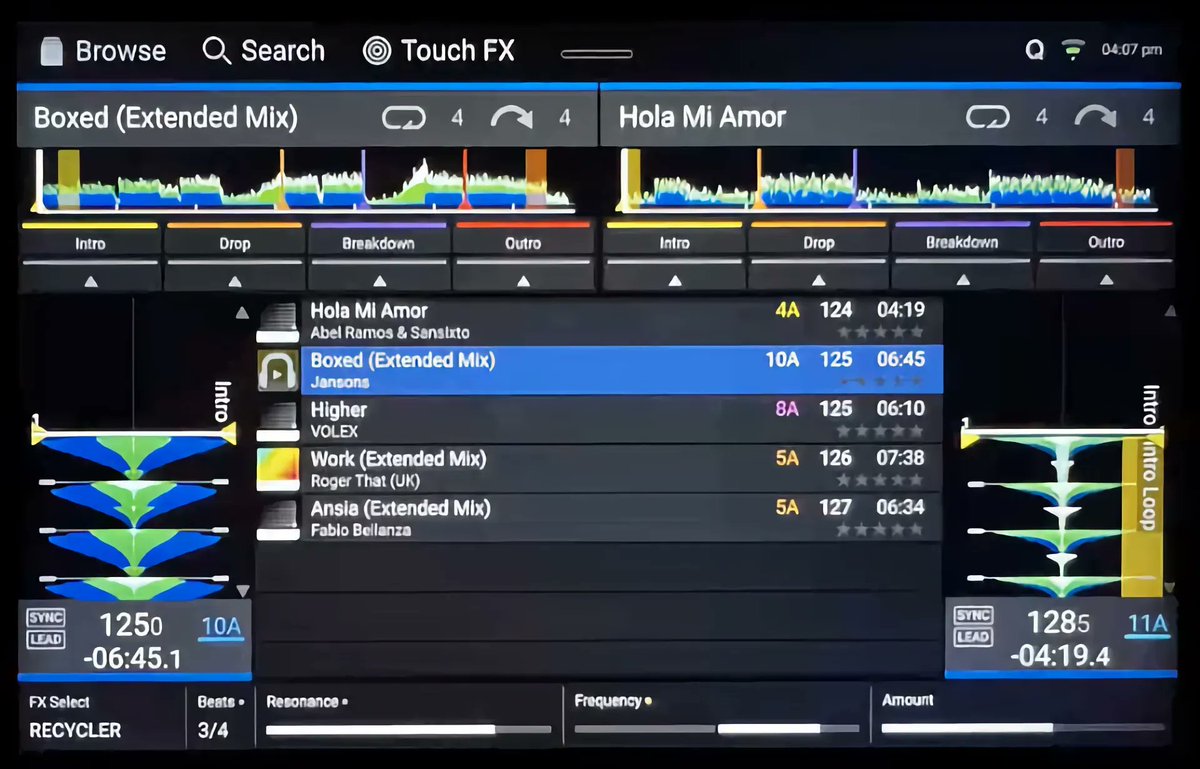Select the Boxed (Extended Mix) deck title
The width and height of the screenshot is (1200, 769).
pos(166,118)
